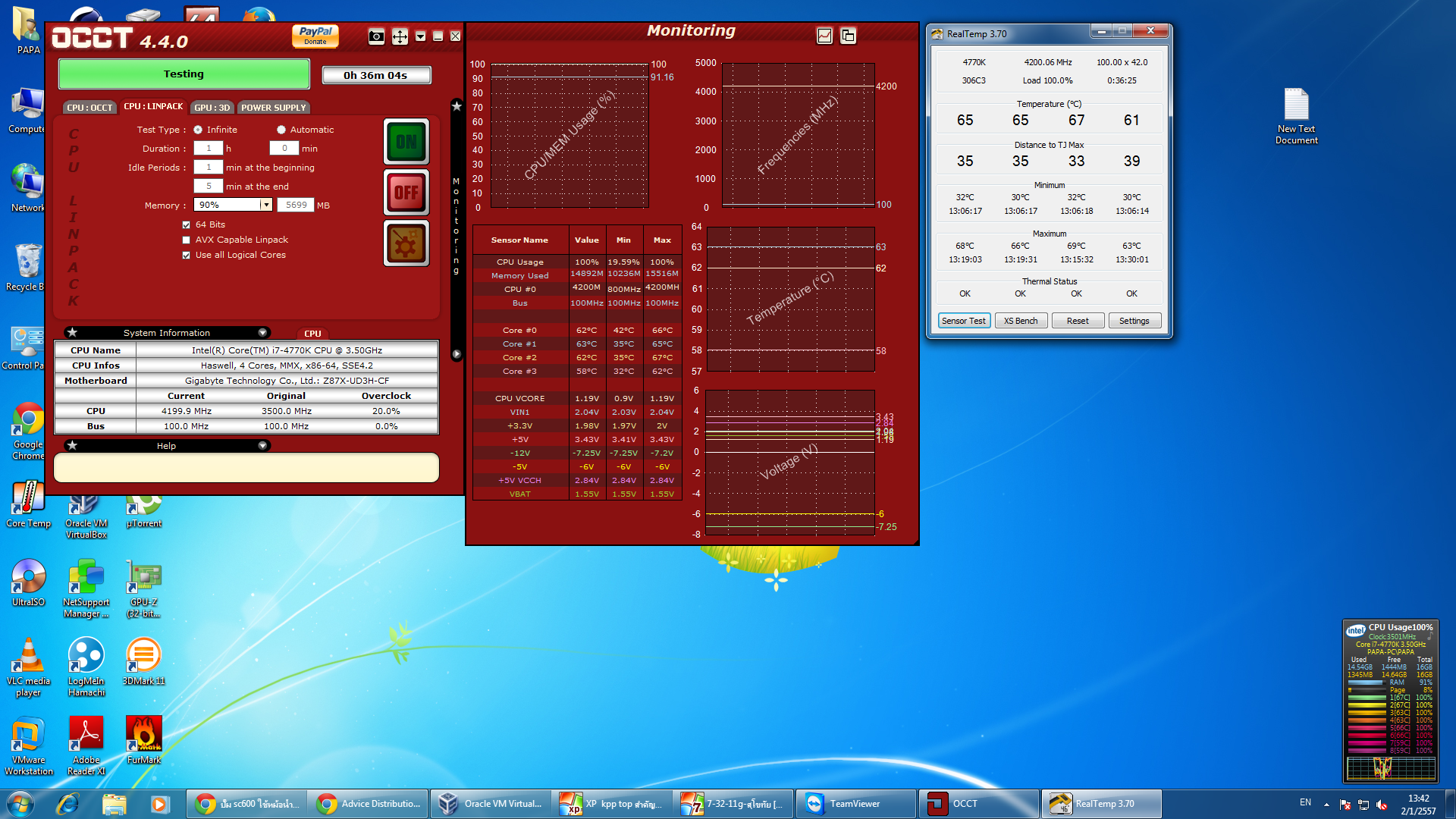Click the monitoring graph view icon
The height and width of the screenshot is (819, 1456).
824,36
